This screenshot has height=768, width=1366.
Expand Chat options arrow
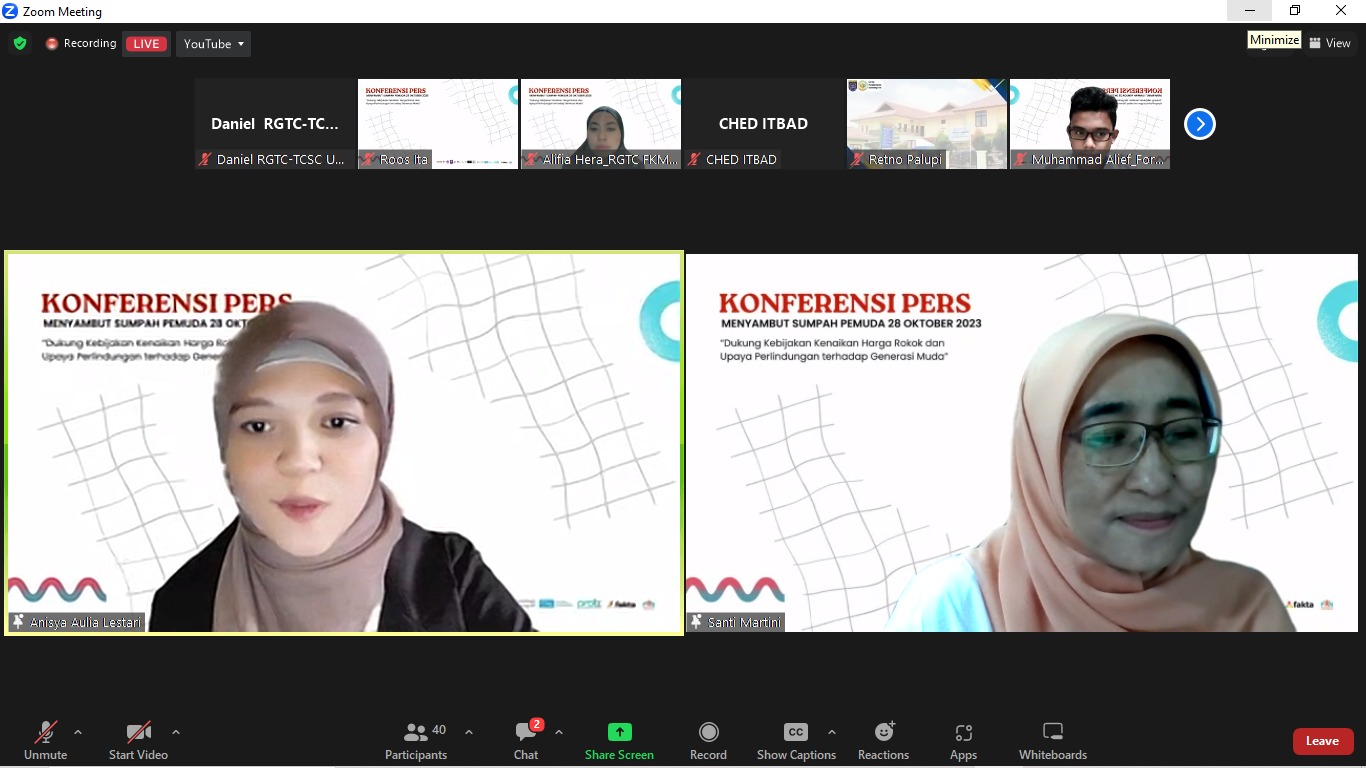pyautogui.click(x=559, y=732)
